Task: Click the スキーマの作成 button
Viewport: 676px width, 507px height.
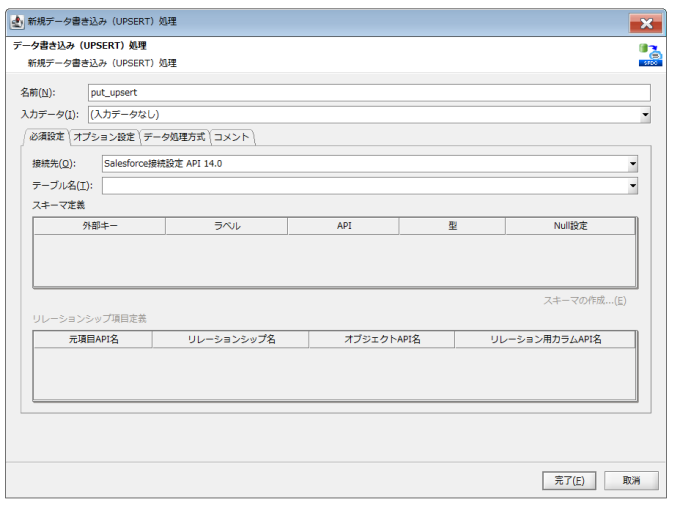Action: point(584,300)
